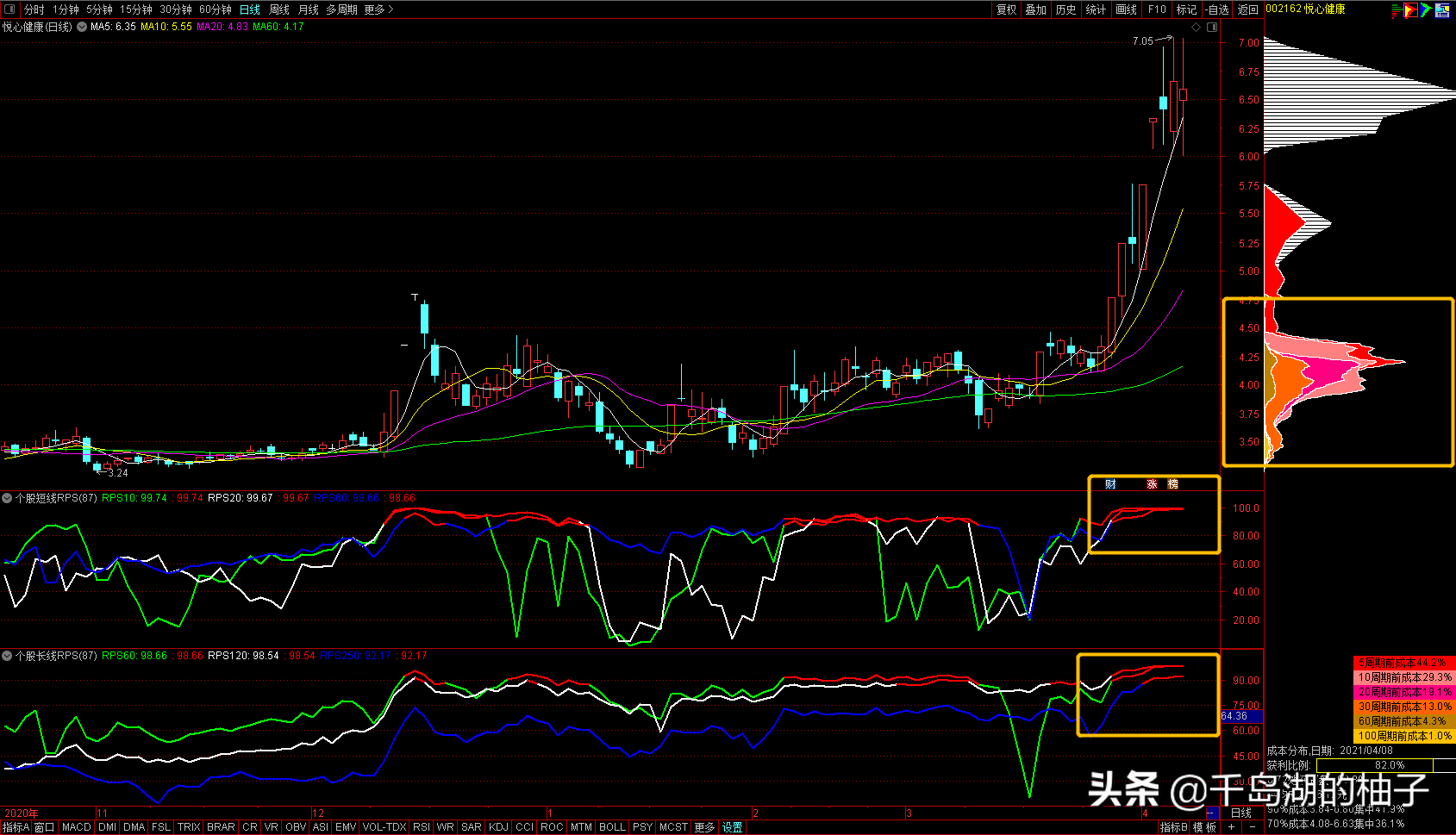1456x835 pixels.
Task: Toggle 复权 price adjustment
Action: tap(1006, 9)
